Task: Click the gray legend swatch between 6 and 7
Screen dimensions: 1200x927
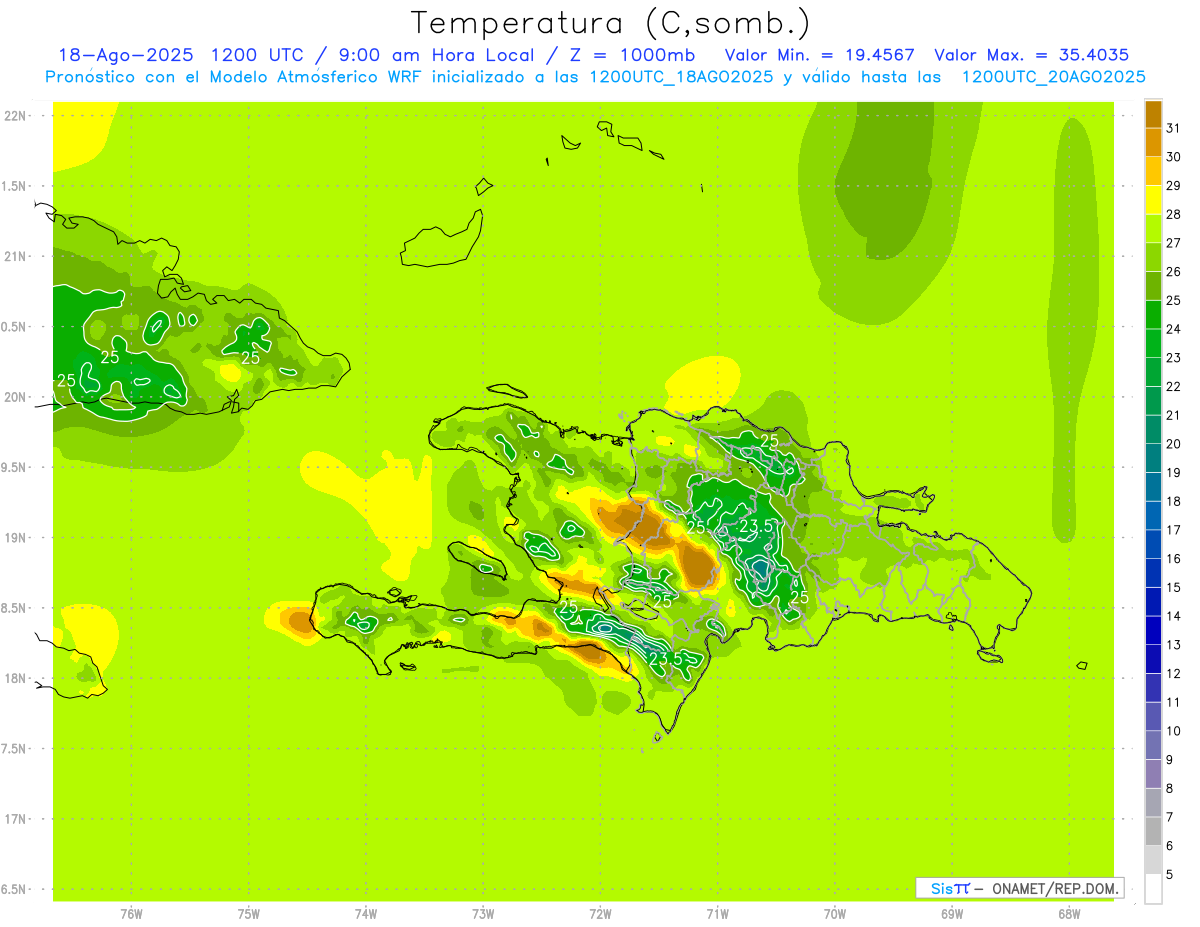Action: [x=1153, y=831]
